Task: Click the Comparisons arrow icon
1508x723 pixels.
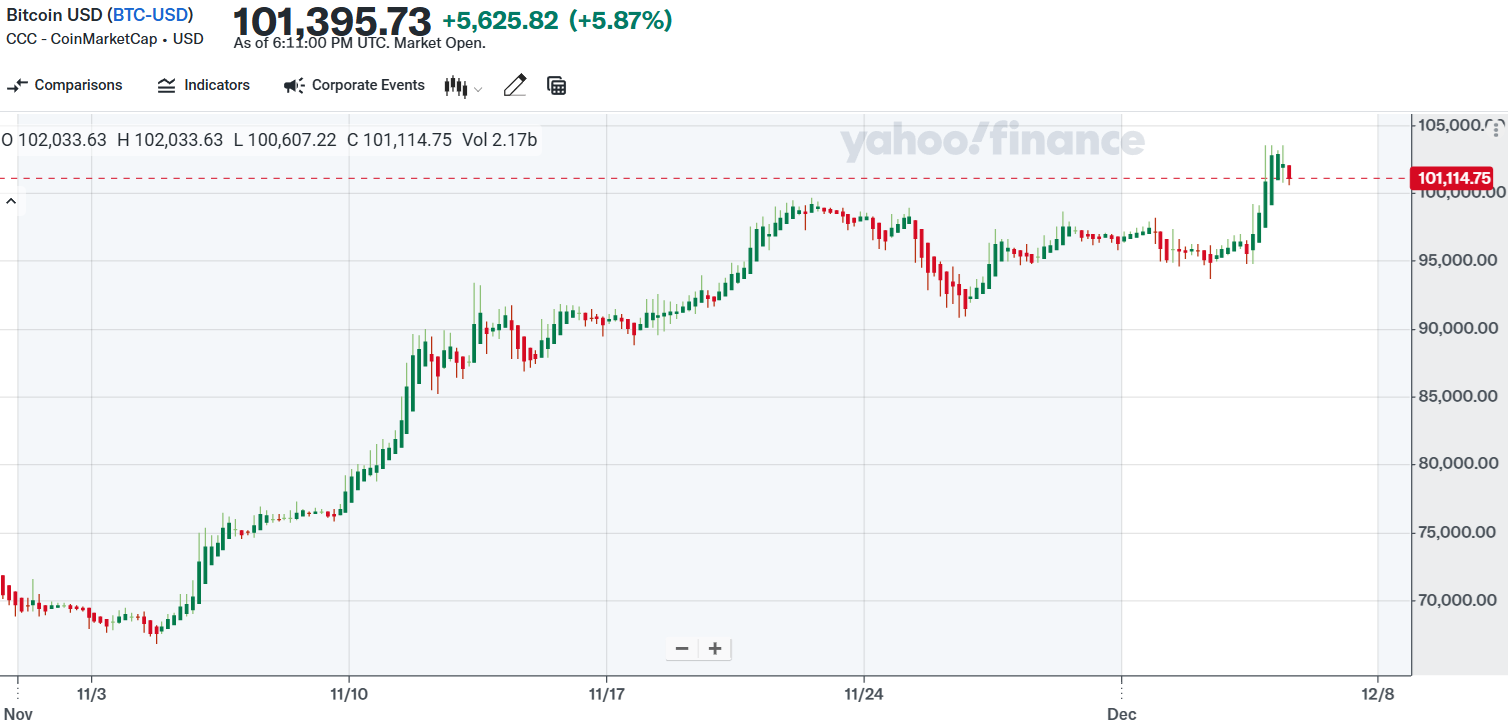Action: [x=17, y=85]
